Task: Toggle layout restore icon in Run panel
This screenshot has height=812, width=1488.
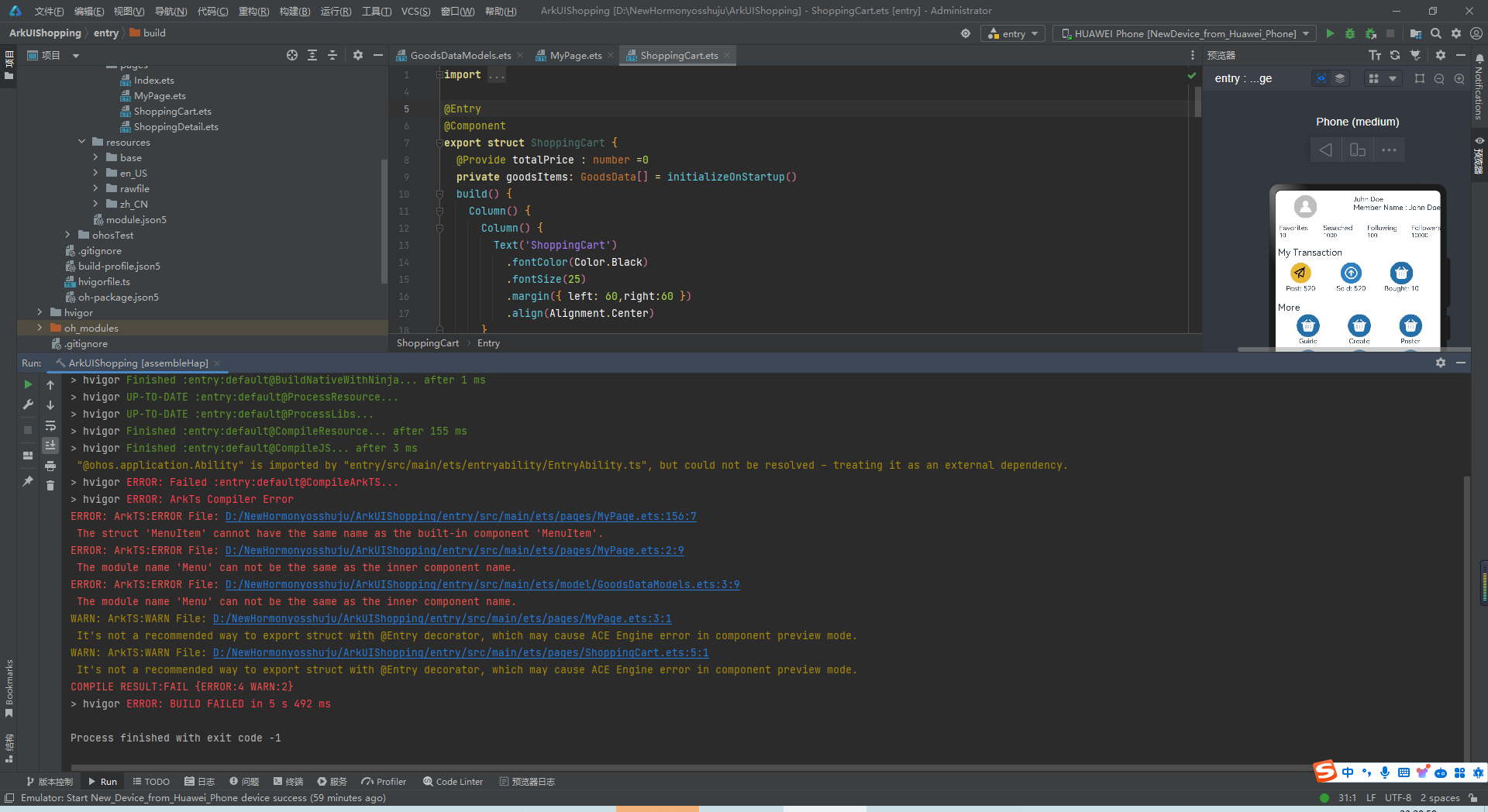Action: click(x=28, y=456)
